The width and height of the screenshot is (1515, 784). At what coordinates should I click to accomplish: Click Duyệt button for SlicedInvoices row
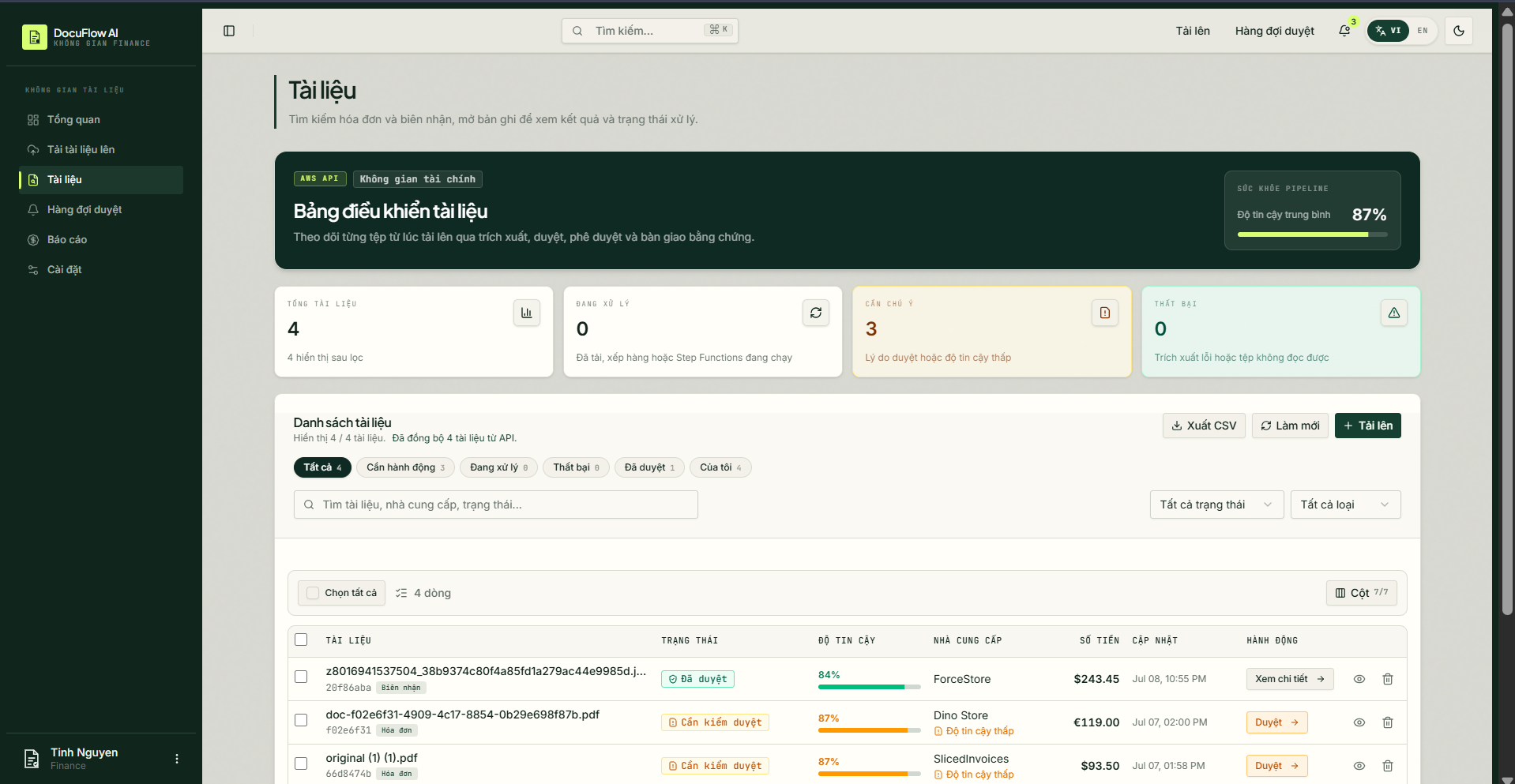click(x=1277, y=766)
